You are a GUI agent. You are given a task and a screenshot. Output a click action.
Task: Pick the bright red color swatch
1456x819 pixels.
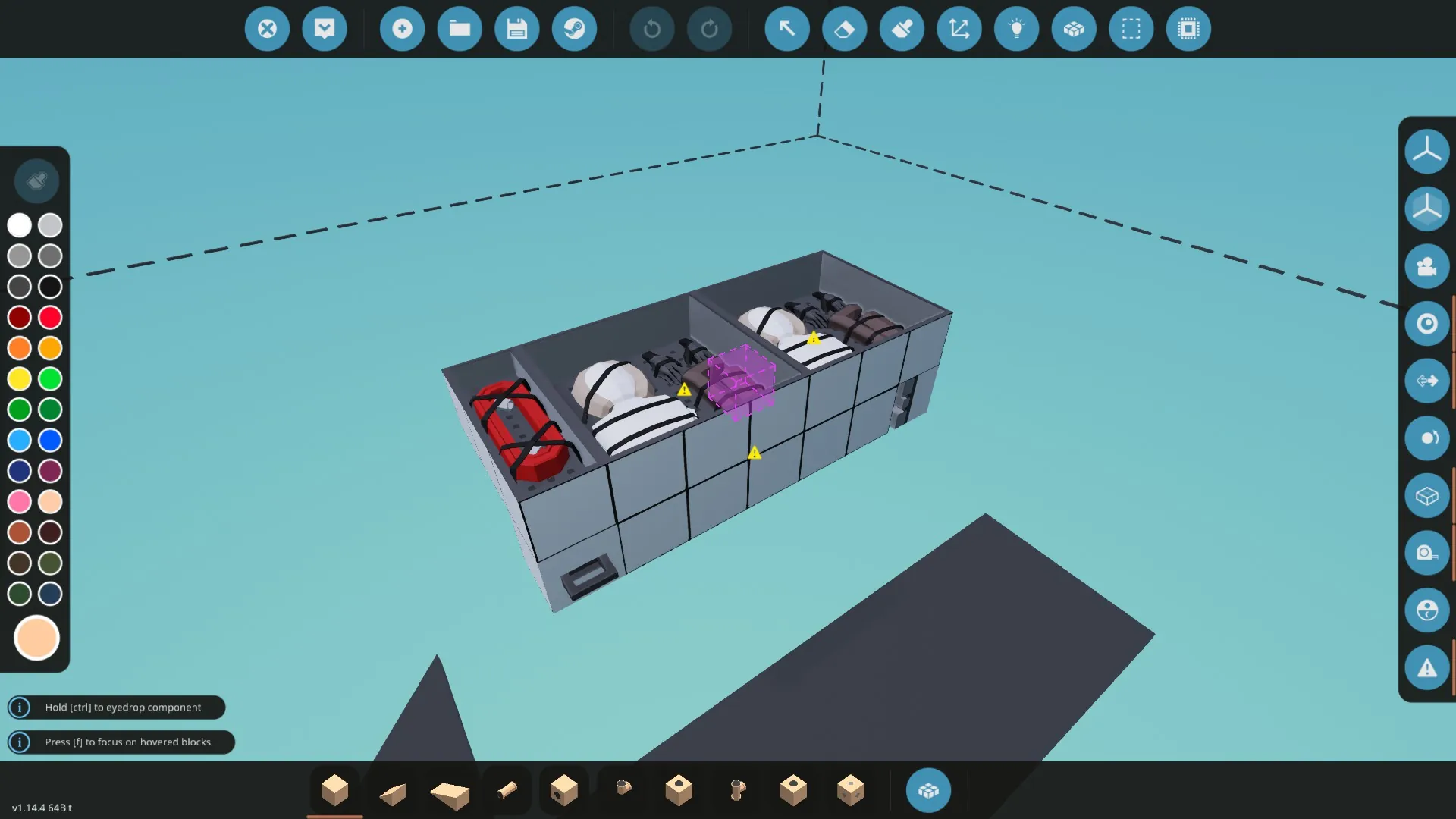(x=50, y=317)
